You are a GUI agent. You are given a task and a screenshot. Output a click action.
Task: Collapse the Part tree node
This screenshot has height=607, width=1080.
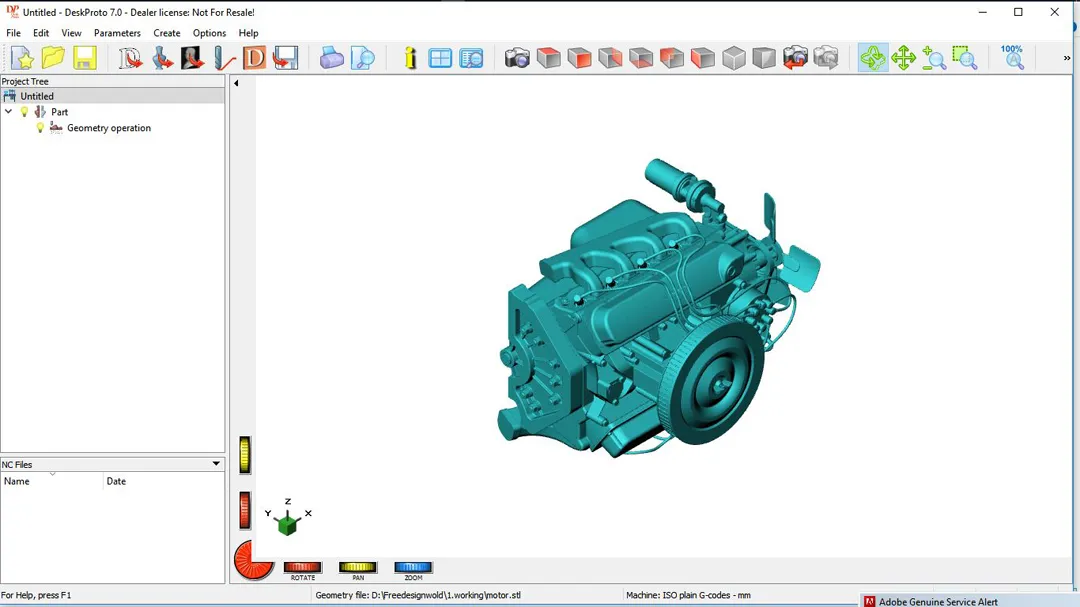[x=8, y=112]
